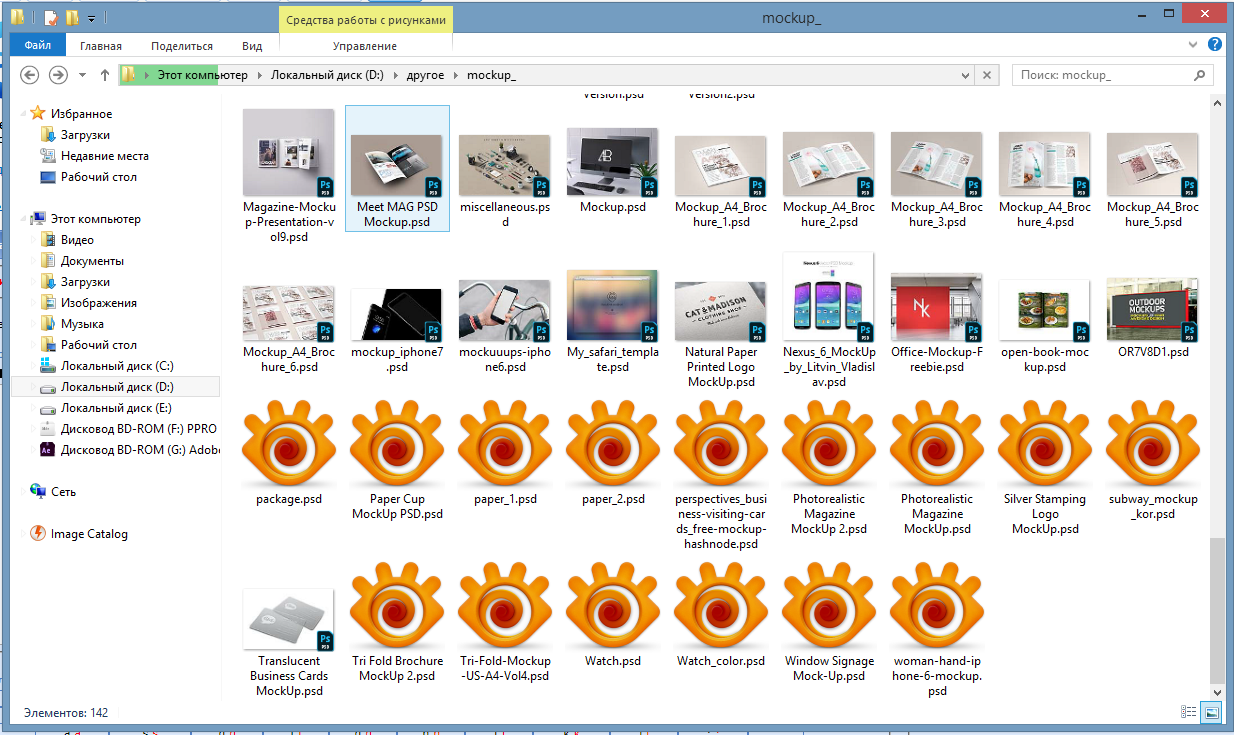
Task: Open Документы folder in navigation pane
Action: [x=92, y=261]
